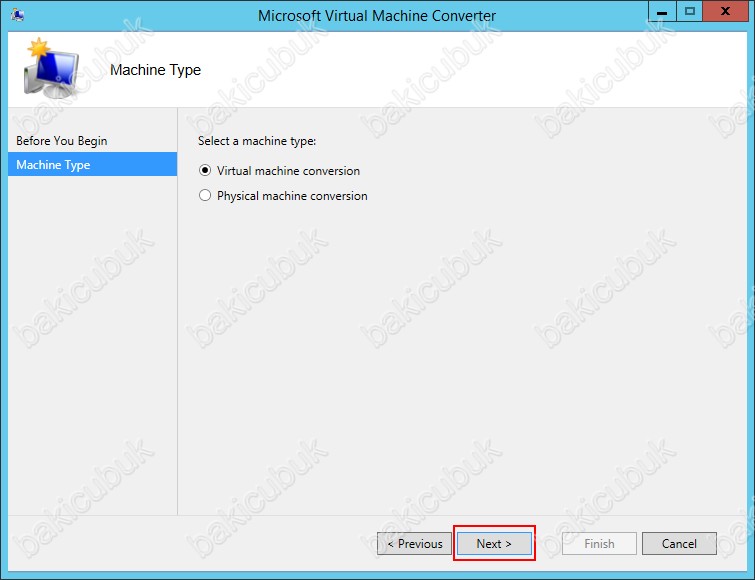The height and width of the screenshot is (580, 755).
Task: Maximize the Converter window
Action: (690, 12)
